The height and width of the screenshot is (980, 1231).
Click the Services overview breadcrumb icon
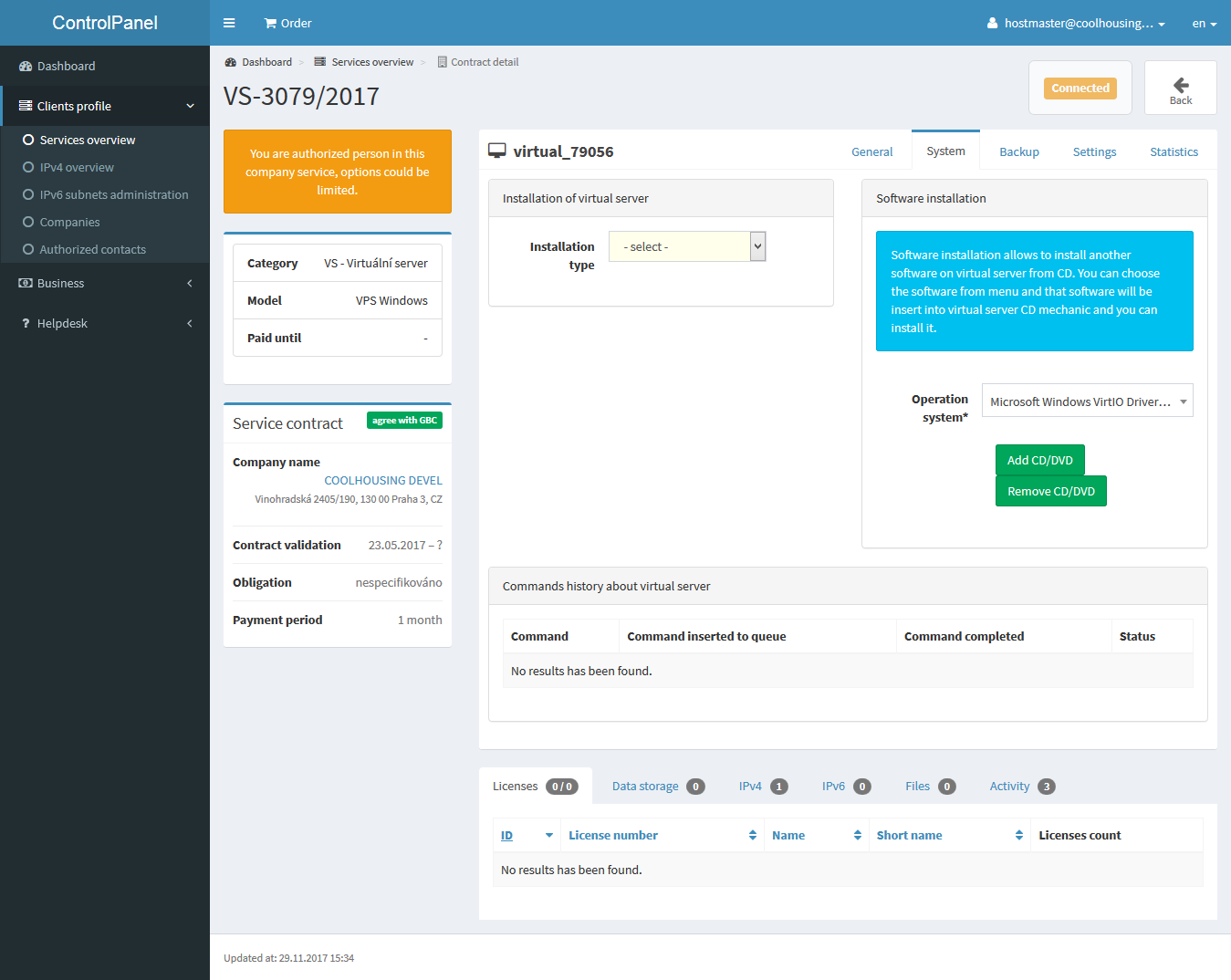(320, 62)
